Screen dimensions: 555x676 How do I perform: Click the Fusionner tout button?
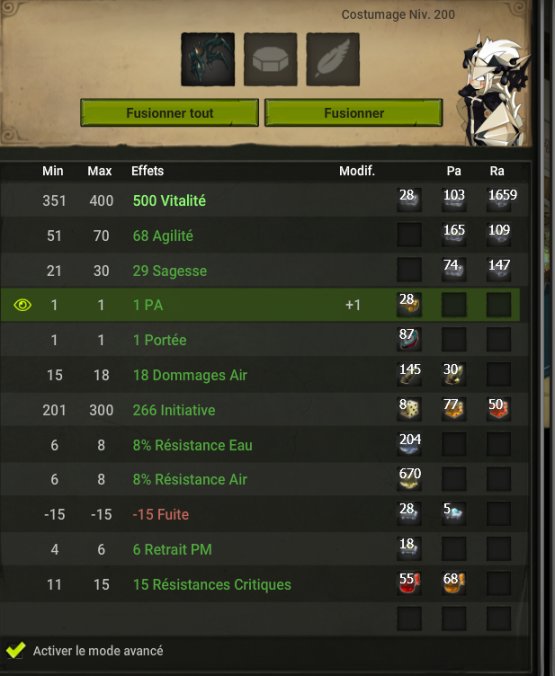pyautogui.click(x=169, y=113)
